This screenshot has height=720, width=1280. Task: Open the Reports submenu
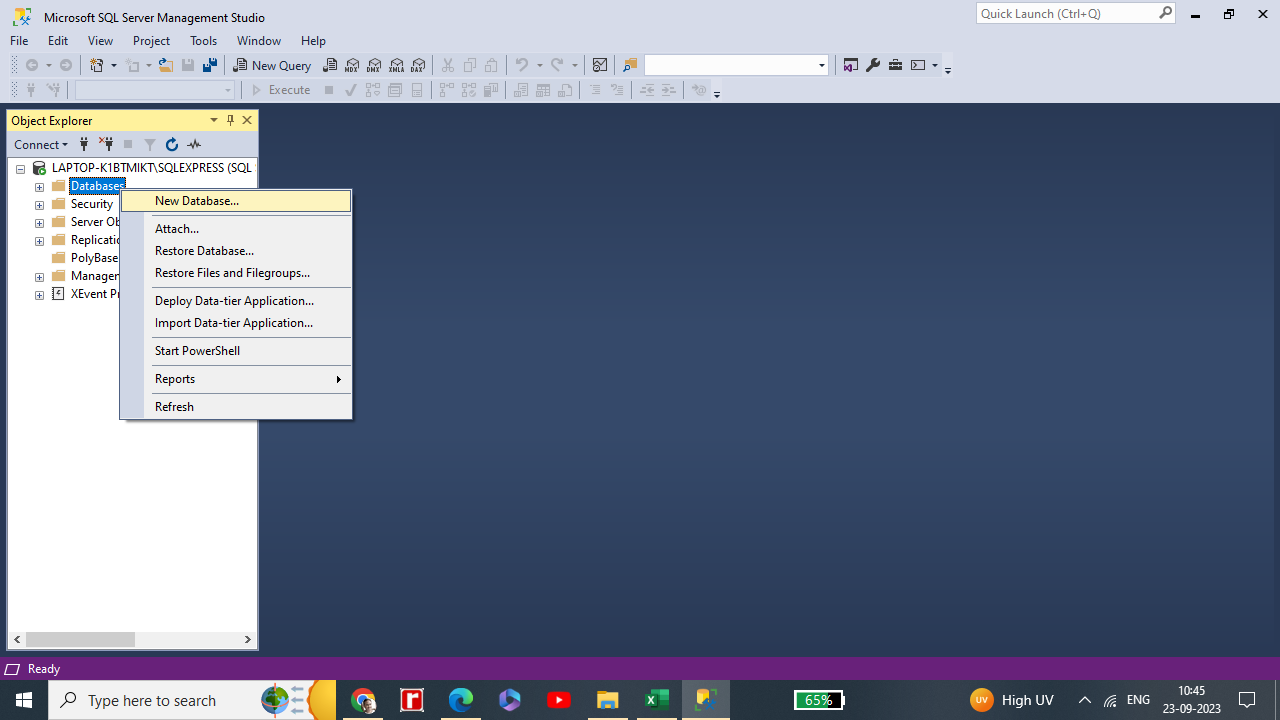(236, 379)
